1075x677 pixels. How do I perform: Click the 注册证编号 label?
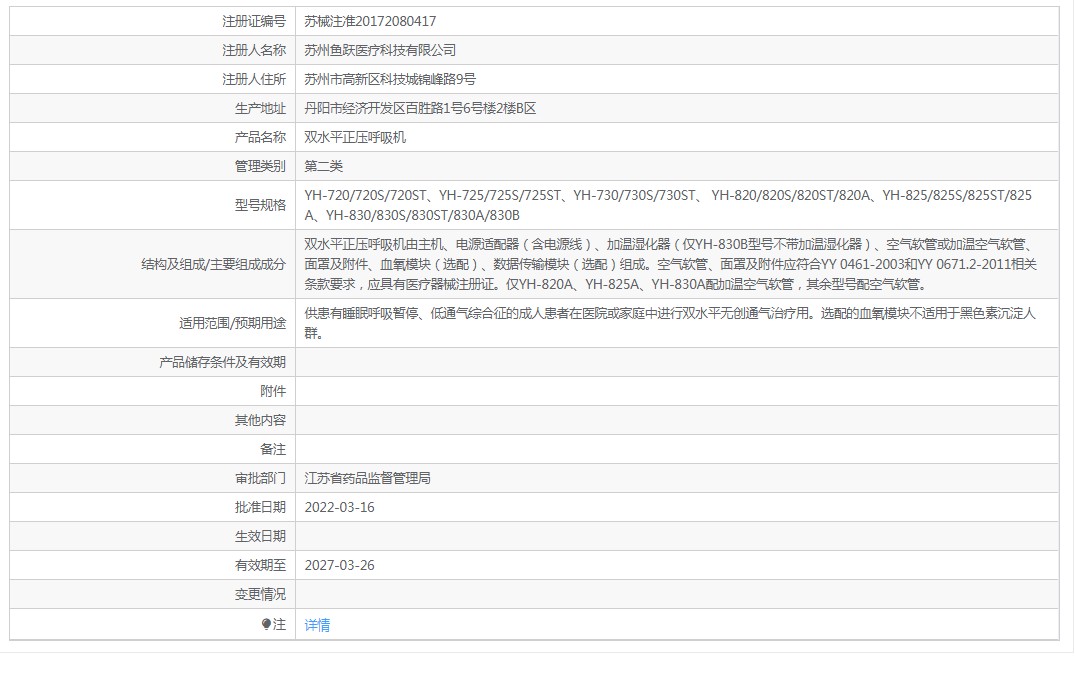point(254,21)
